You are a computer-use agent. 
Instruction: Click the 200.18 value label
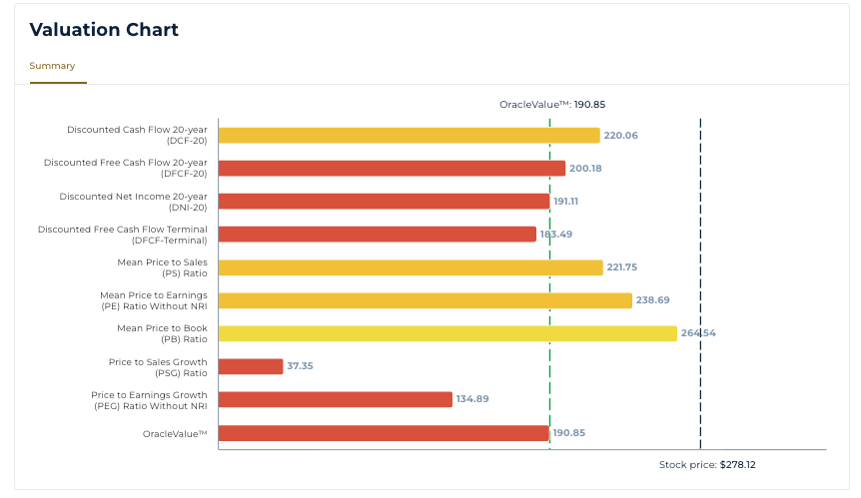[x=586, y=169]
